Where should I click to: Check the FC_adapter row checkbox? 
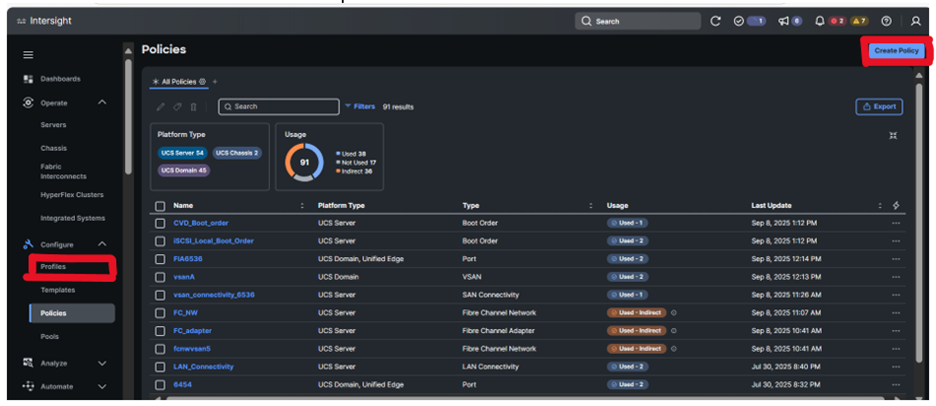coord(160,331)
